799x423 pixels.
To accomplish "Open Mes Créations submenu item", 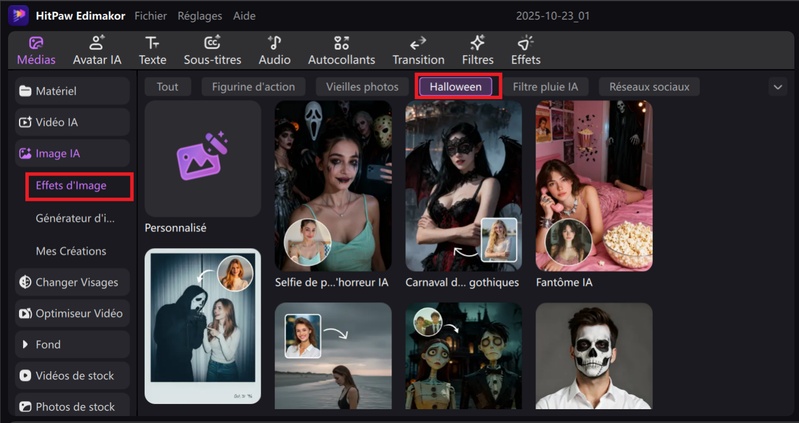I will coord(71,251).
